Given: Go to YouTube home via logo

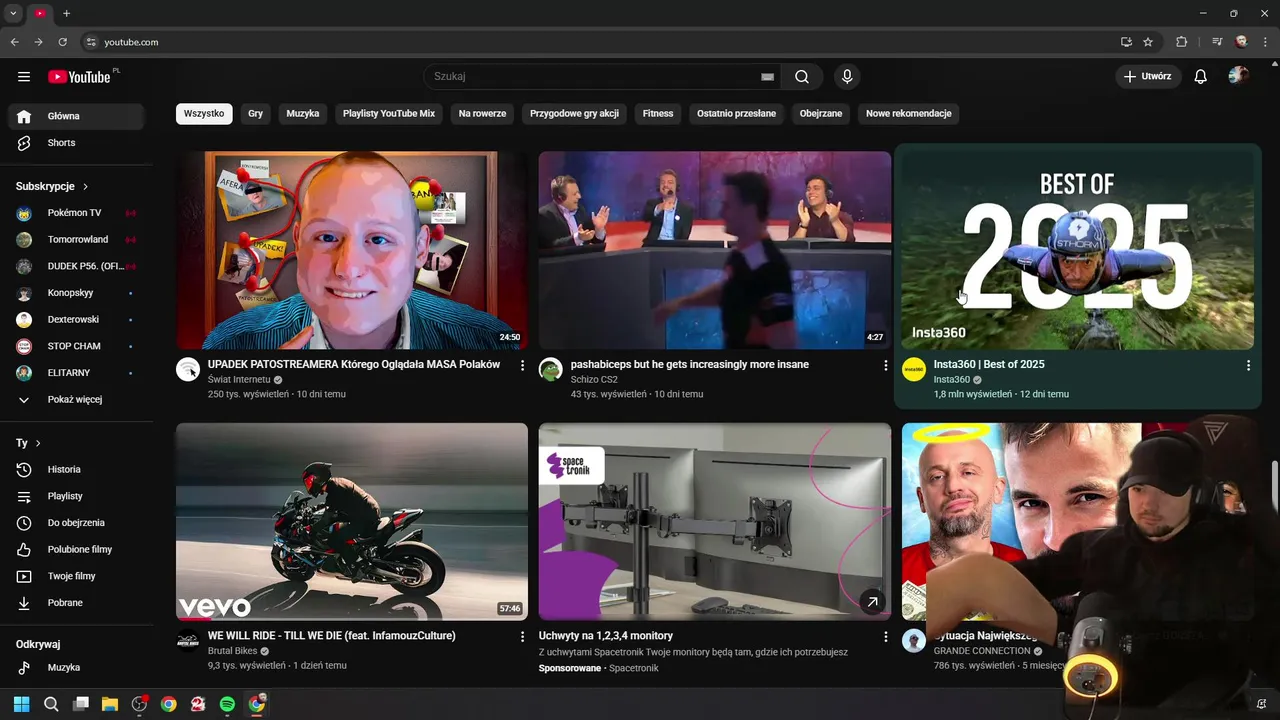Looking at the screenshot, I should (x=79, y=77).
